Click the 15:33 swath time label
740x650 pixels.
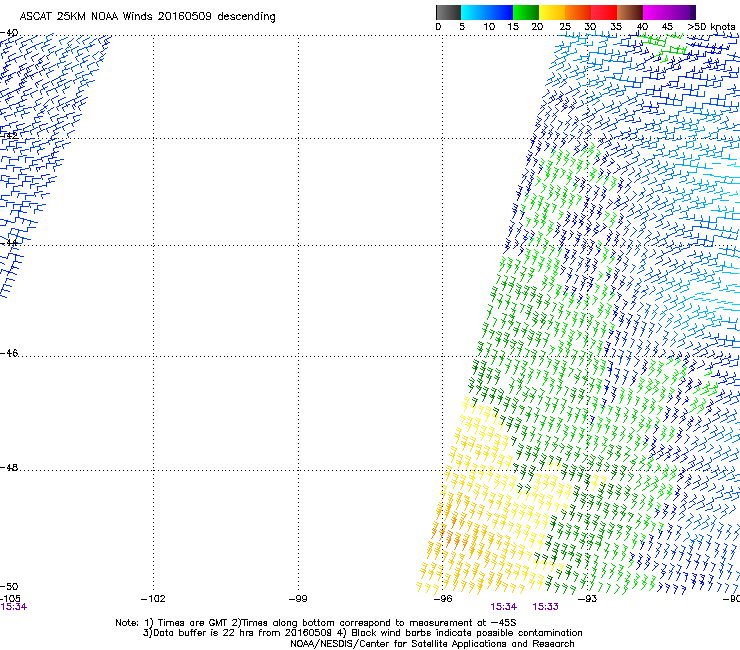pyautogui.click(x=546, y=607)
